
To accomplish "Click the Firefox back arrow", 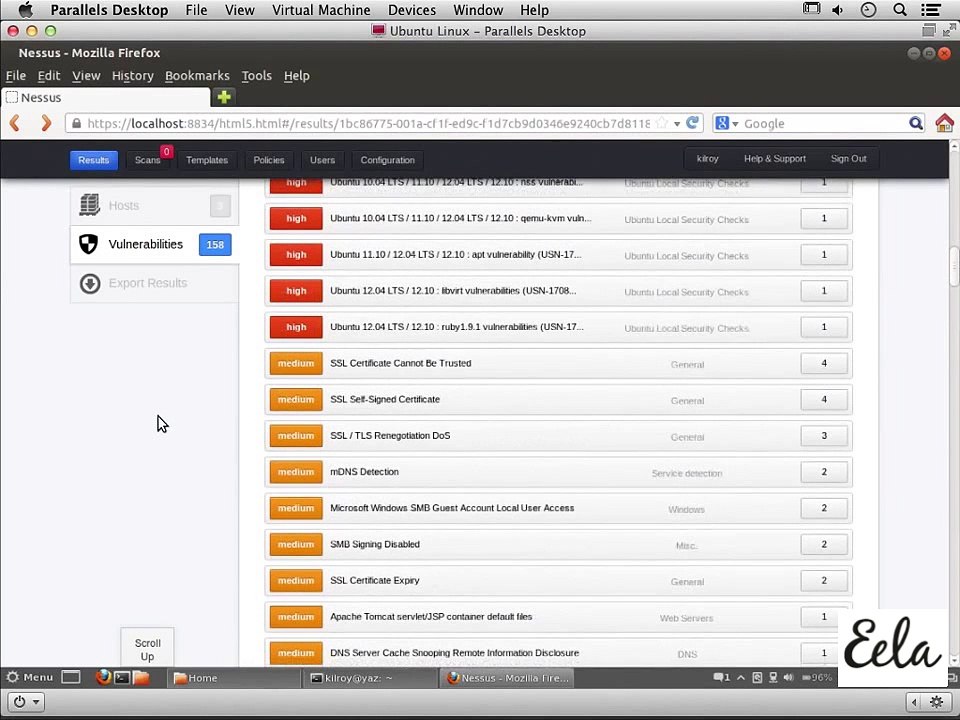I will 15,123.
